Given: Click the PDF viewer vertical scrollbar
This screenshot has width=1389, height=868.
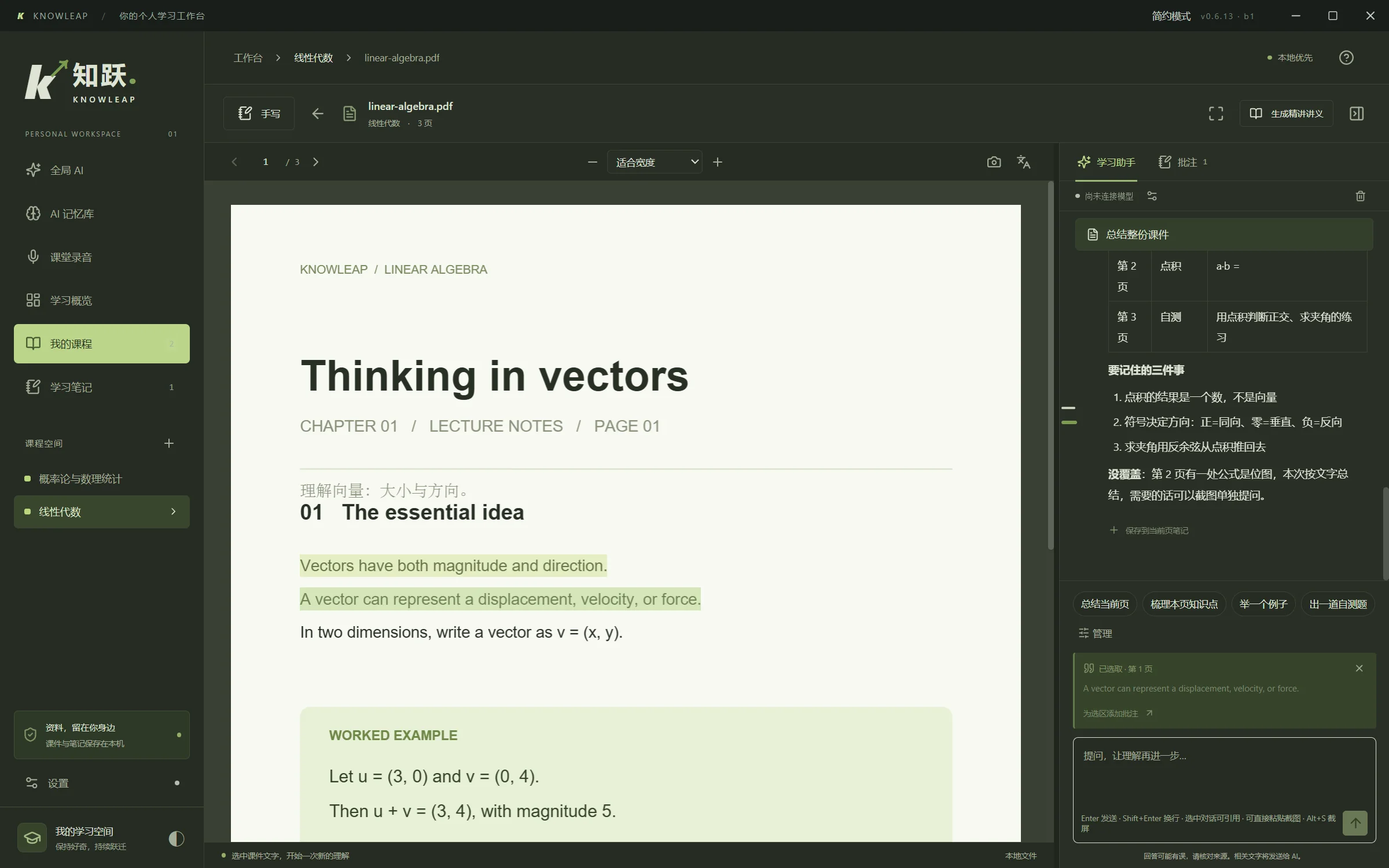Looking at the screenshot, I should click(x=1050, y=366).
